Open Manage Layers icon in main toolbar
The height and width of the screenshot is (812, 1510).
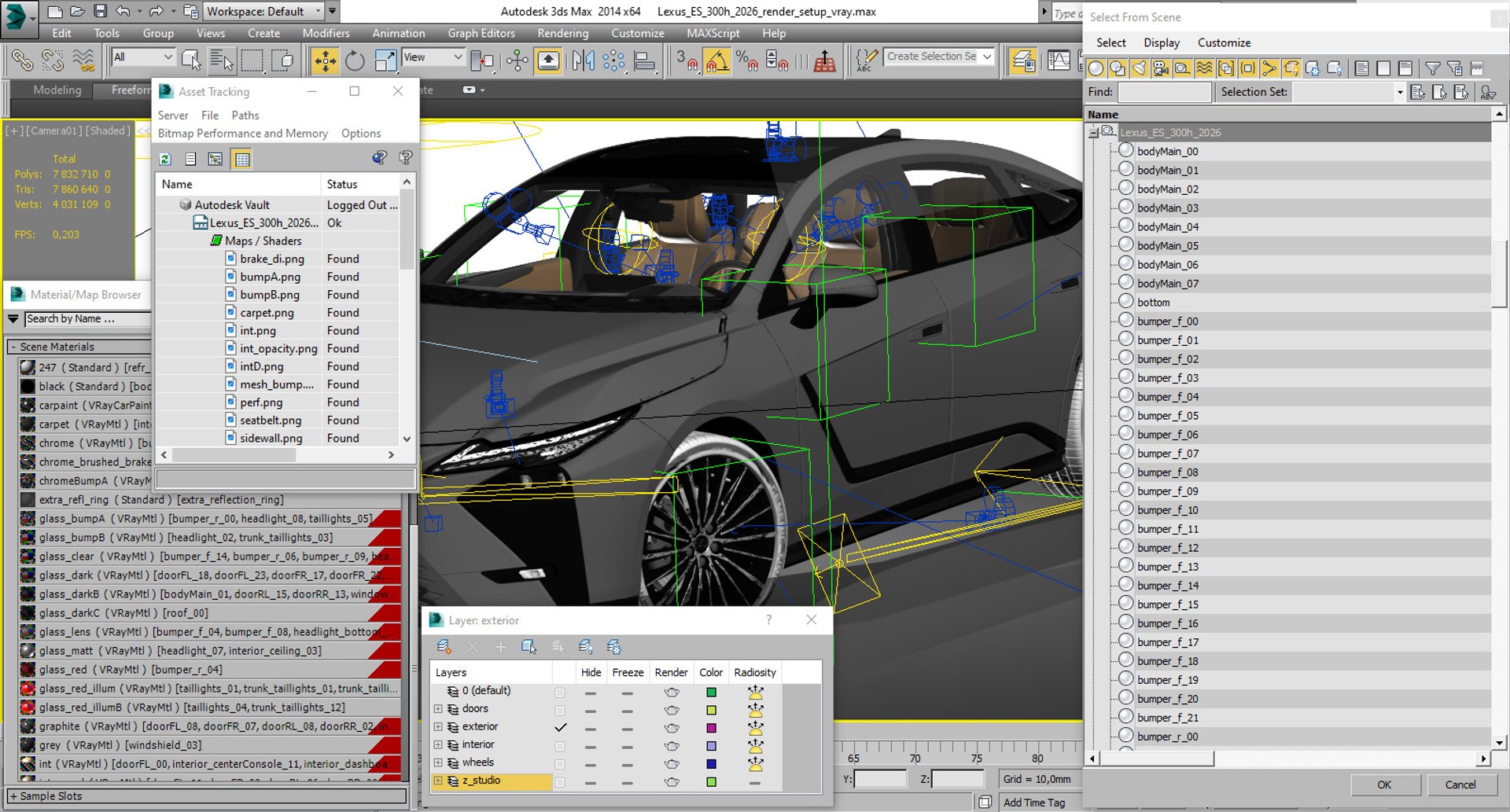pyautogui.click(x=1023, y=61)
